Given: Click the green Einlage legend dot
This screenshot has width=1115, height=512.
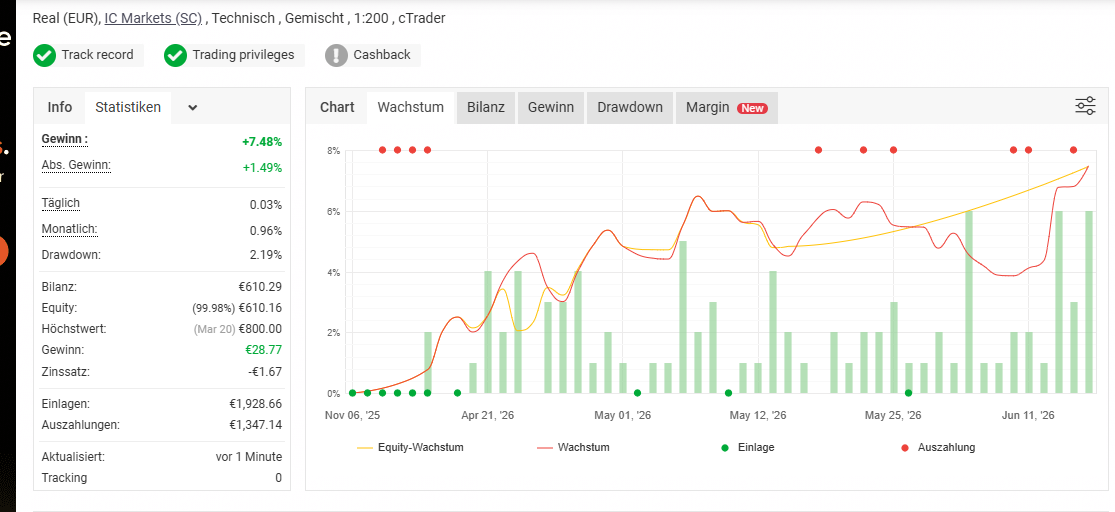Looking at the screenshot, I should (725, 448).
